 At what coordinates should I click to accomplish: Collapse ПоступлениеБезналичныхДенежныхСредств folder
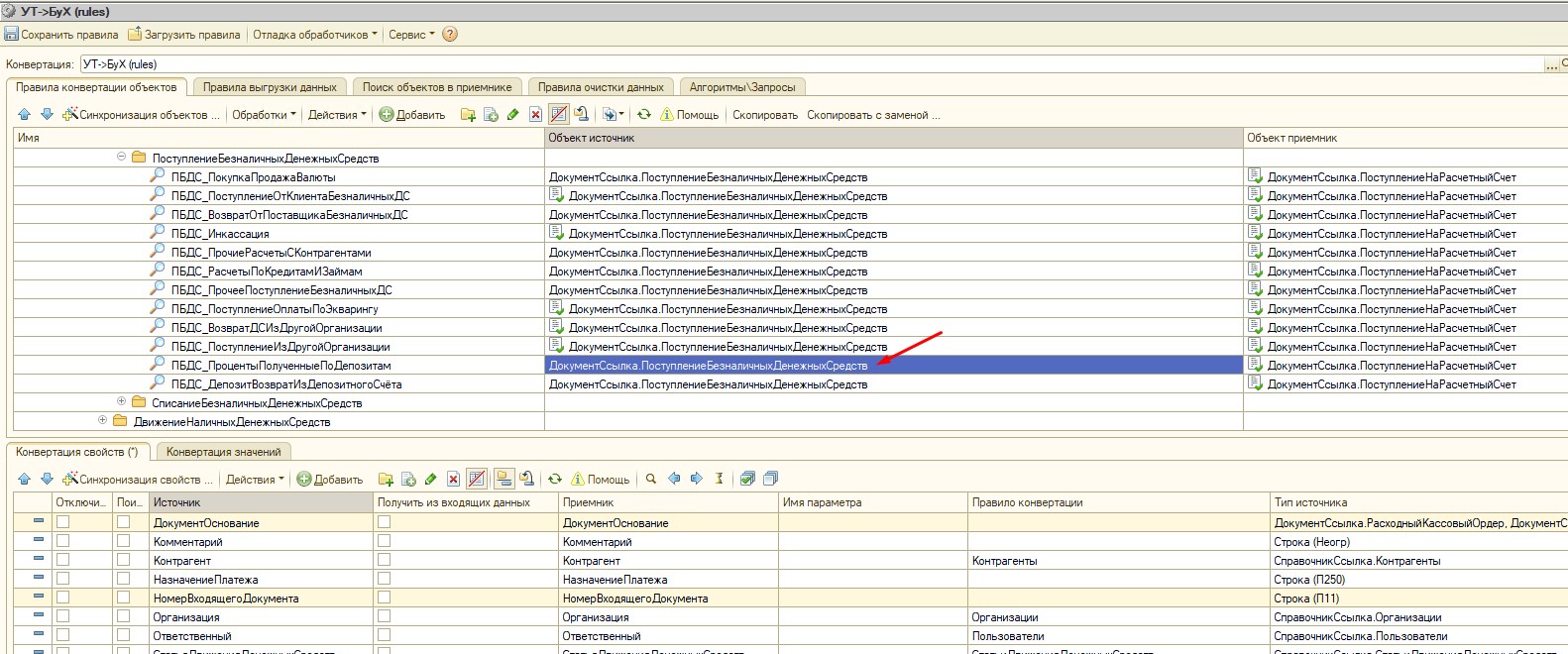click(121, 157)
